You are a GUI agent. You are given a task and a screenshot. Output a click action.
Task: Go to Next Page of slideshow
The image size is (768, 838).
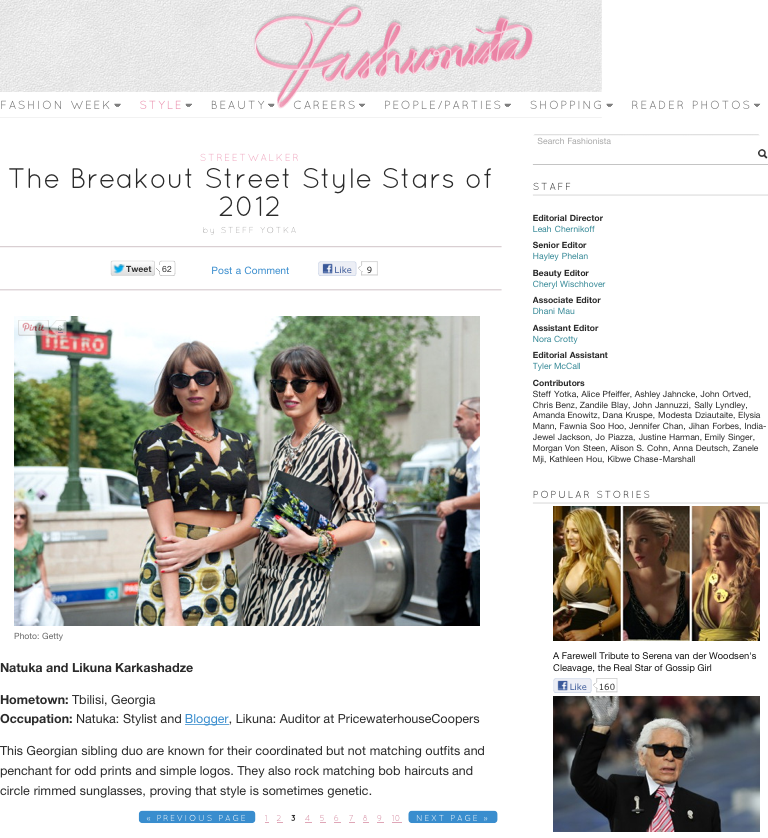tap(453, 818)
